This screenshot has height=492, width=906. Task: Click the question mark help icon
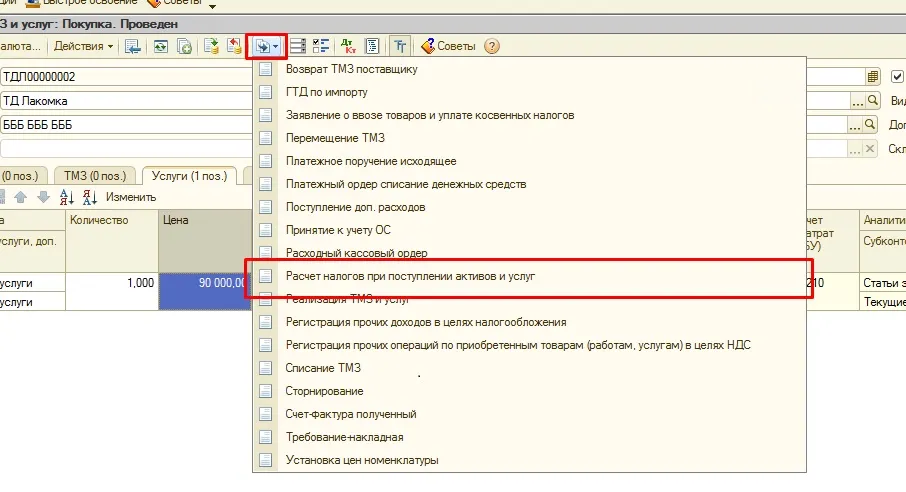click(x=492, y=46)
